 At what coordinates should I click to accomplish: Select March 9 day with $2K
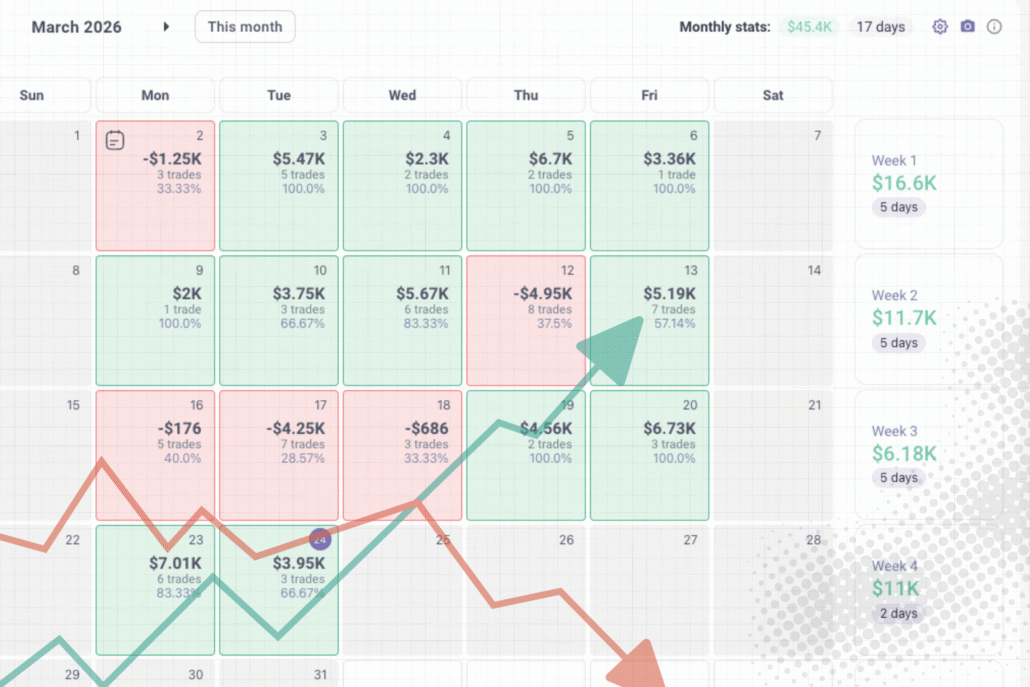coord(155,320)
